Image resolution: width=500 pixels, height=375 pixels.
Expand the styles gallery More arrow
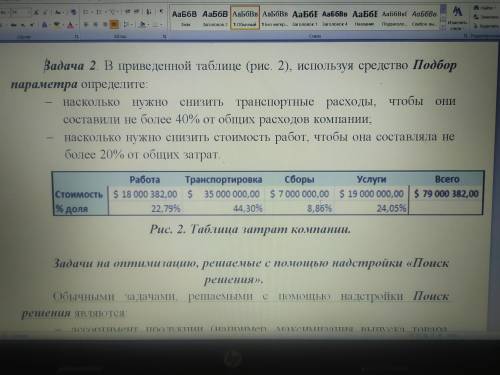[443, 27]
